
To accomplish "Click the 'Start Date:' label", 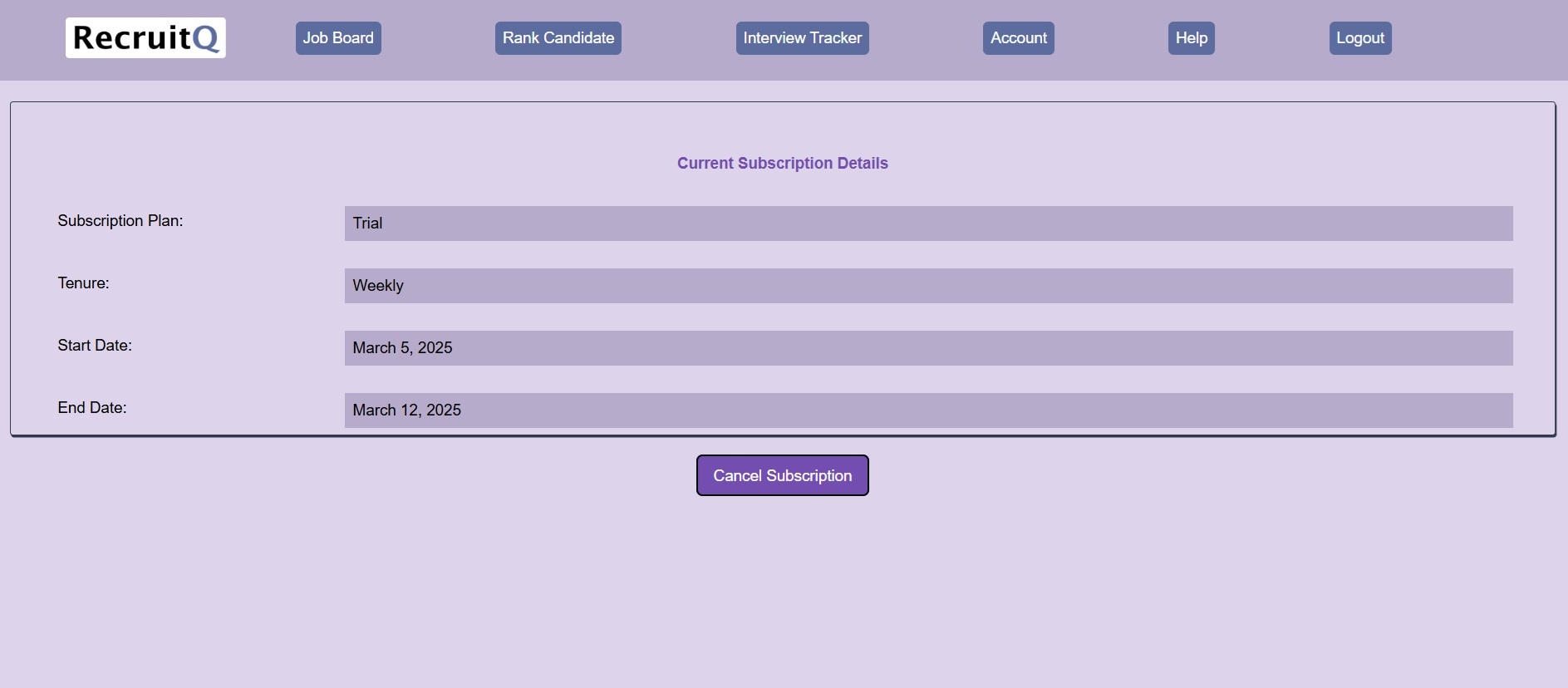I will (x=95, y=346).
